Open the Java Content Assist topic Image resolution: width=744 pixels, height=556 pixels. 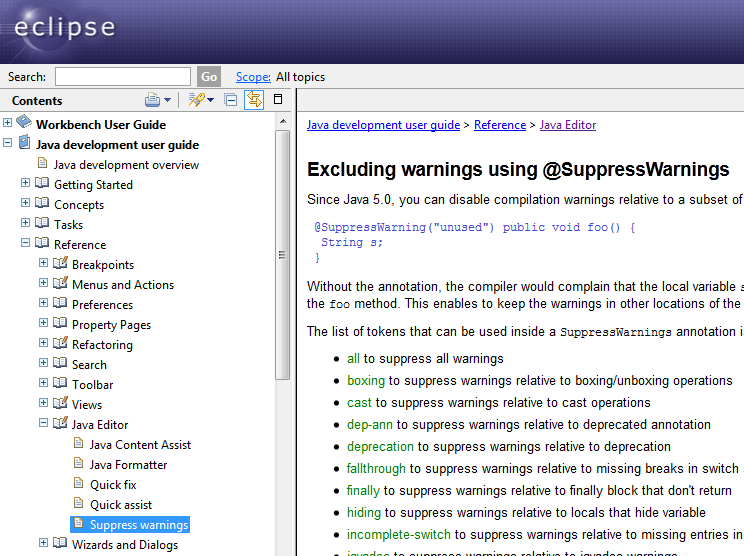140,445
